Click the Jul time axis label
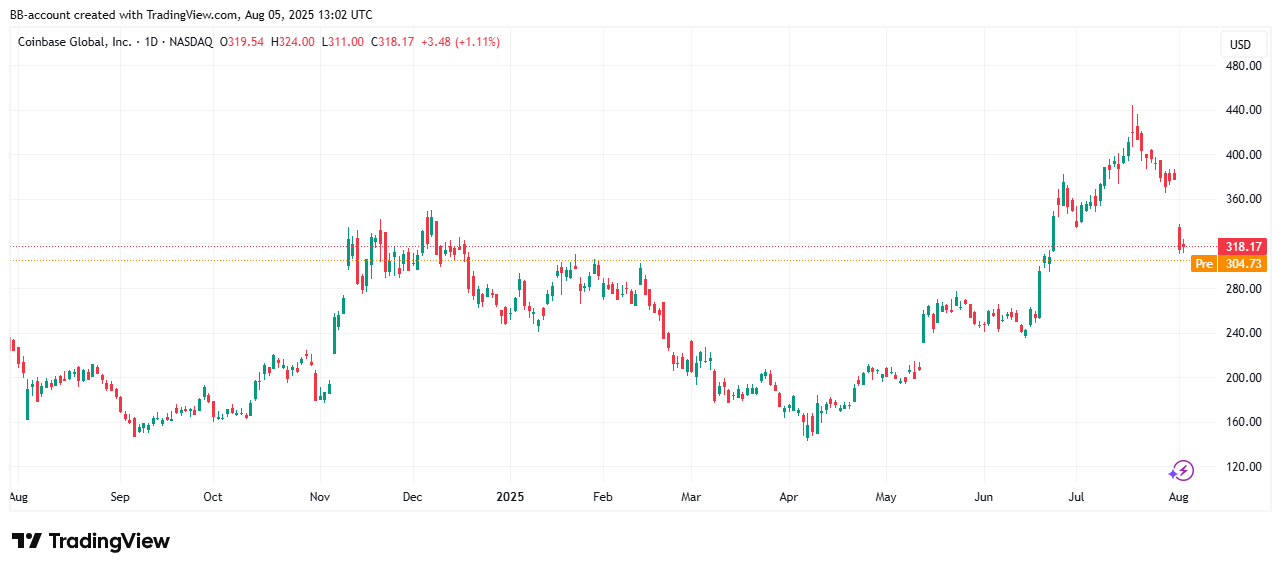The image size is (1281, 571). click(1077, 496)
